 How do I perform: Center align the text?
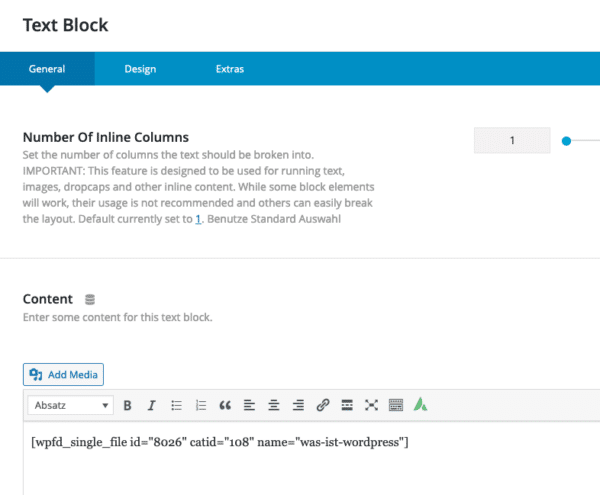(x=274, y=405)
